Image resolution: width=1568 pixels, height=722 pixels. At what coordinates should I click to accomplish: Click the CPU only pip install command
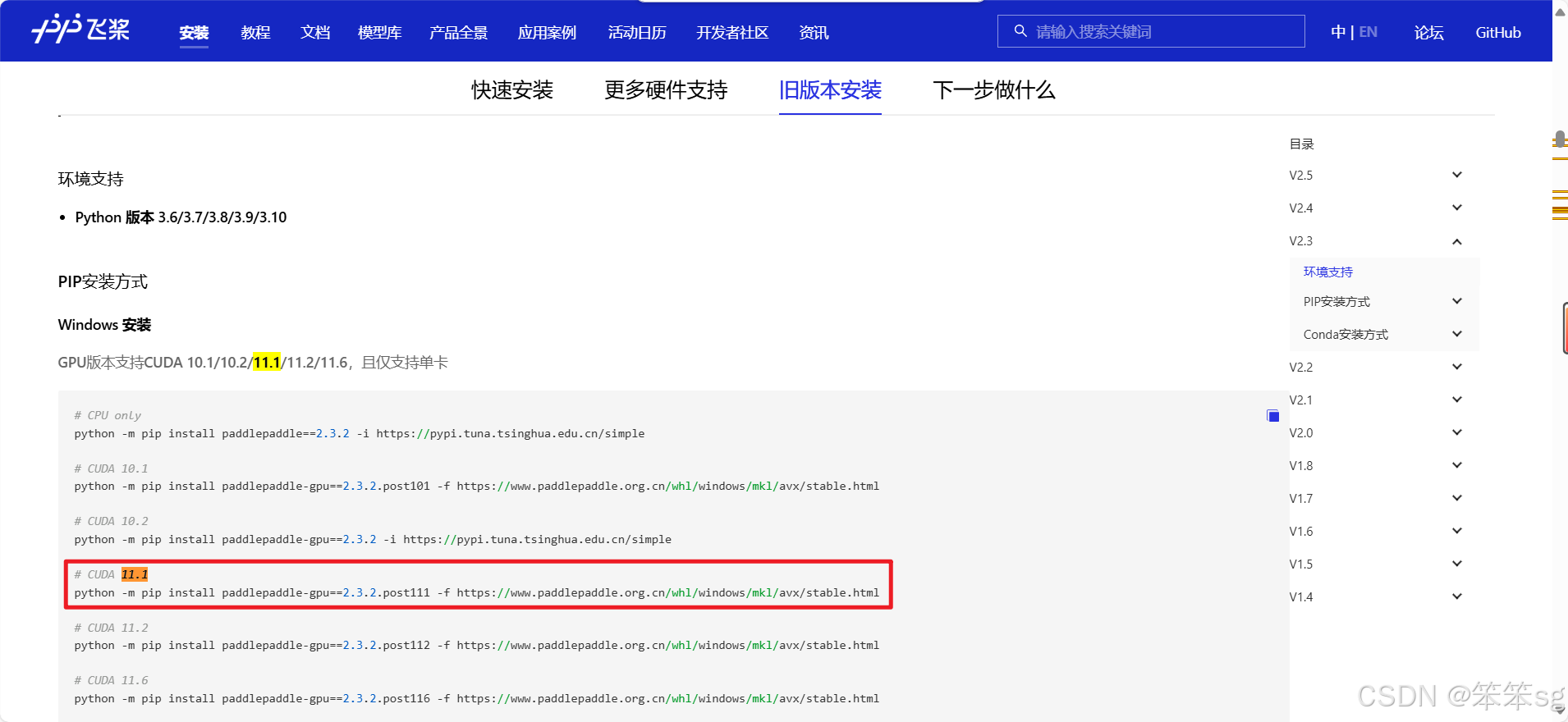point(360,433)
